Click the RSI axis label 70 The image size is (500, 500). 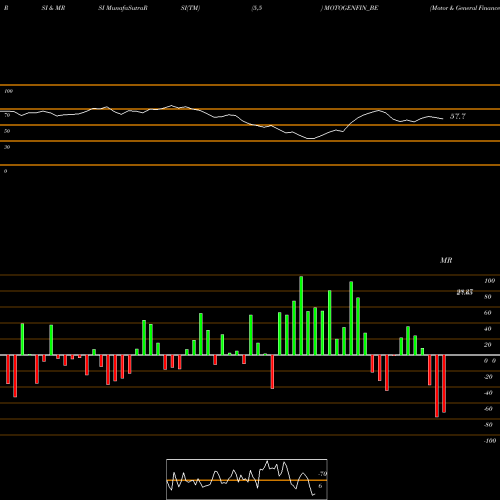tap(7, 115)
